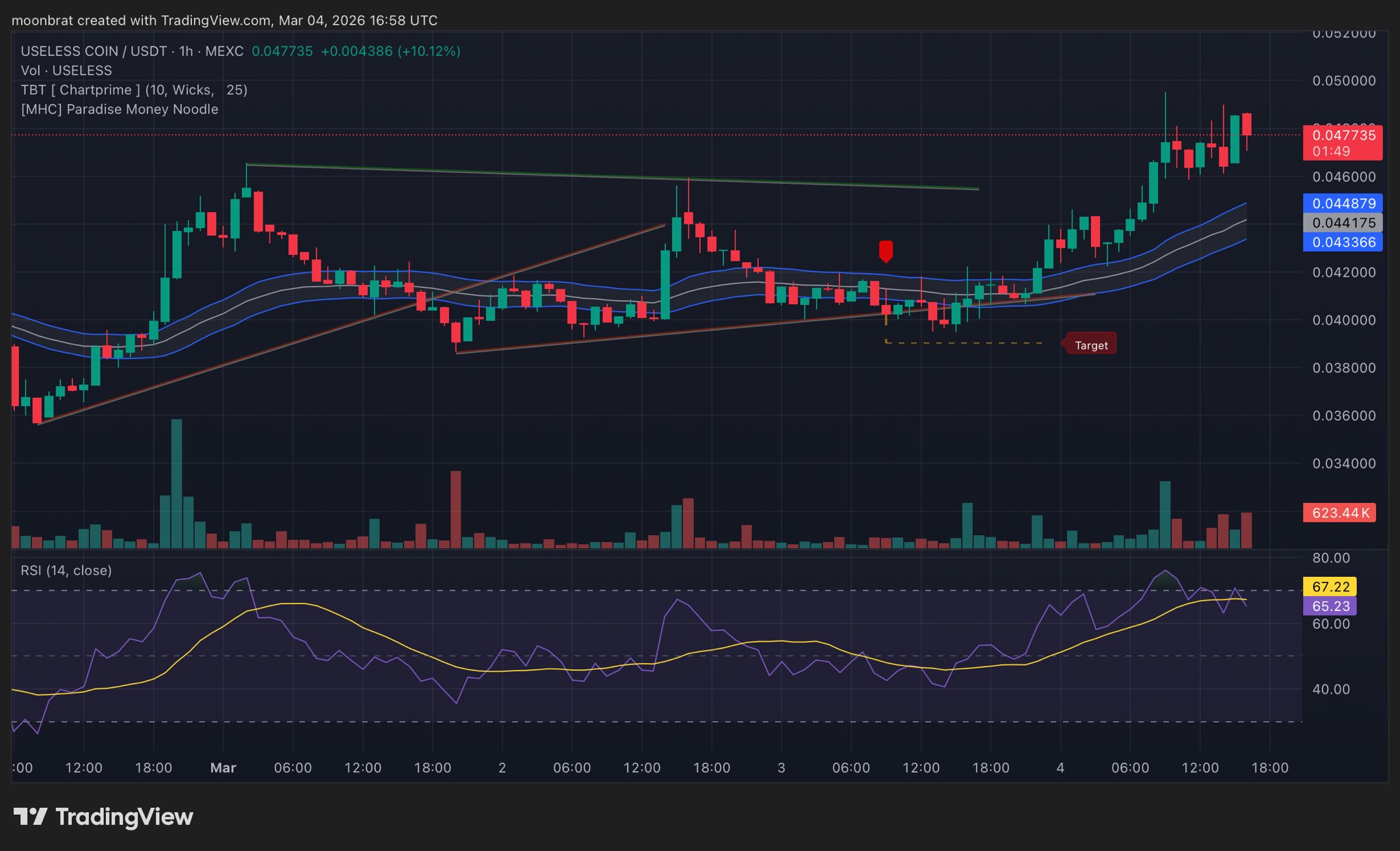Click the gray 0.044175 midline label
The height and width of the screenshot is (851, 1400).
[x=1343, y=222]
